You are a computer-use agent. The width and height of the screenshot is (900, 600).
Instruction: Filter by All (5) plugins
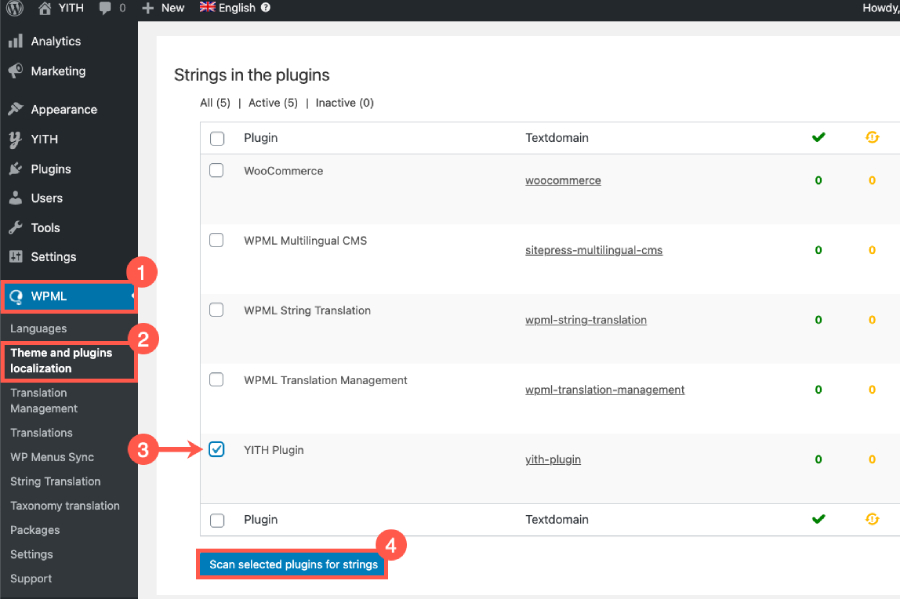(x=215, y=103)
